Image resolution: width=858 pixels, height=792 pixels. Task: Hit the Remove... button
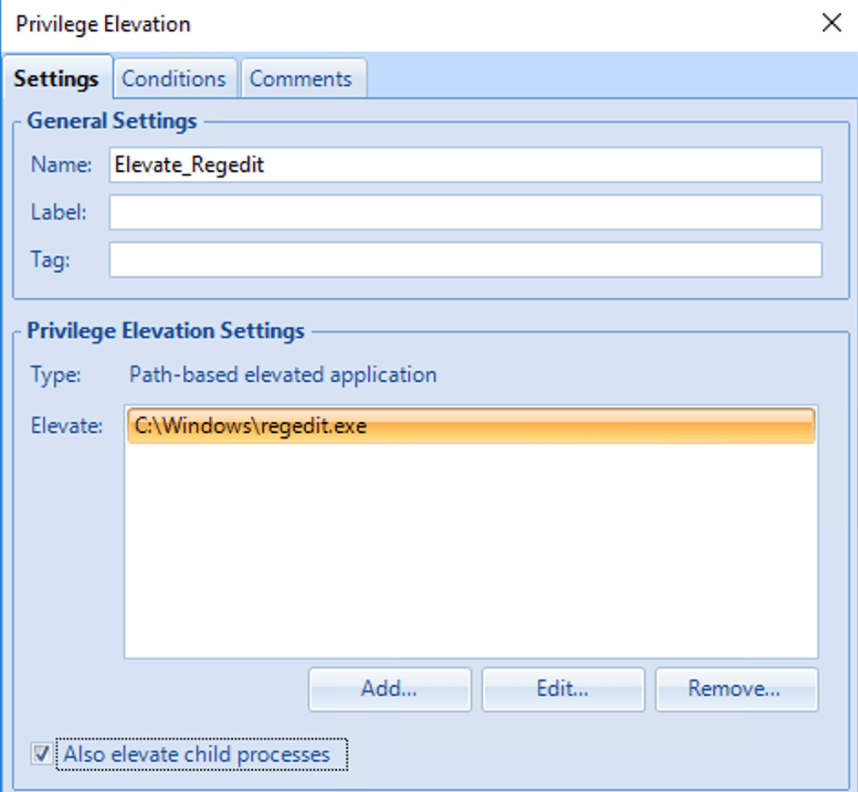(736, 689)
